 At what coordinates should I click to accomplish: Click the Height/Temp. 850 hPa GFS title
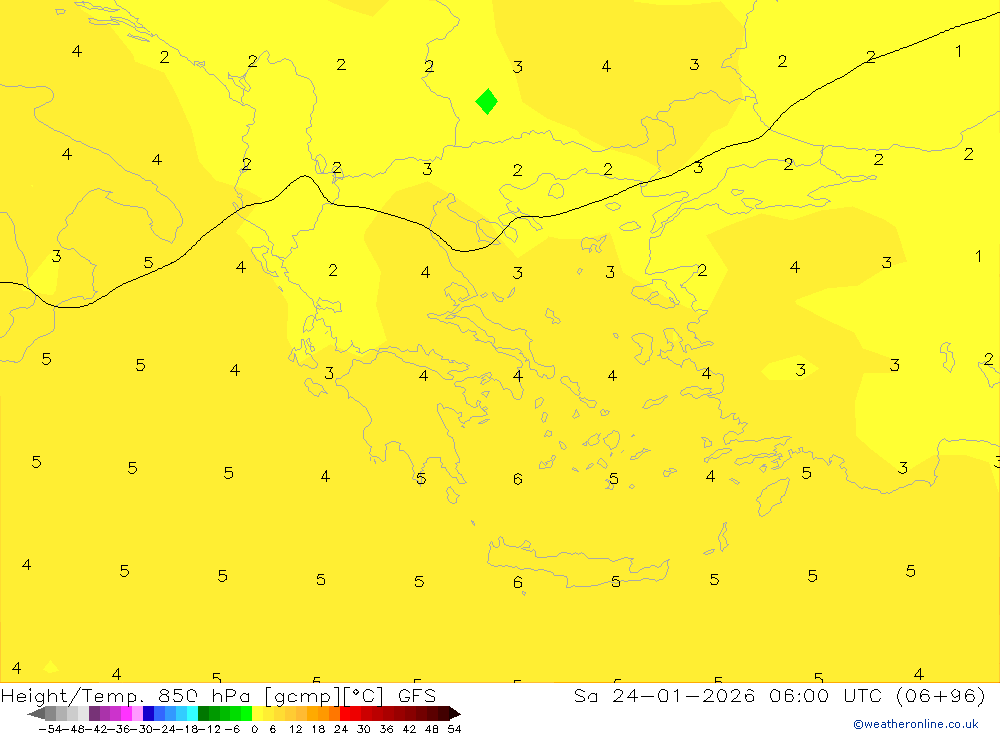[x=218, y=695]
